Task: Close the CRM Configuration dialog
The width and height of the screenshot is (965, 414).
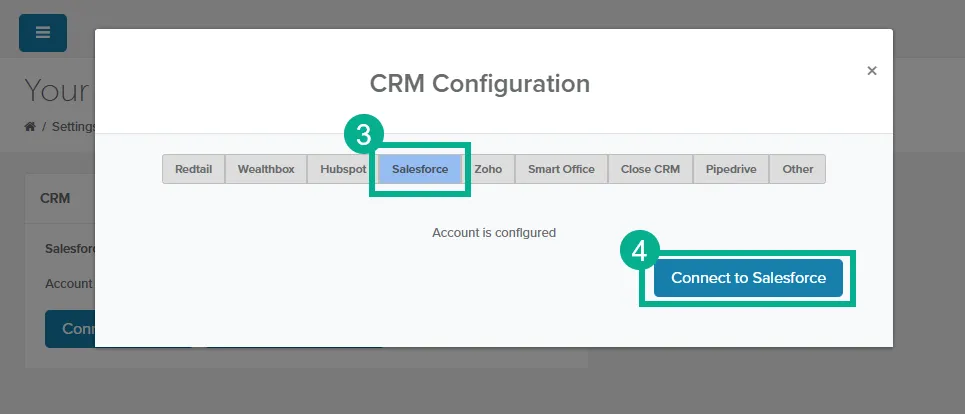Action: (871, 71)
